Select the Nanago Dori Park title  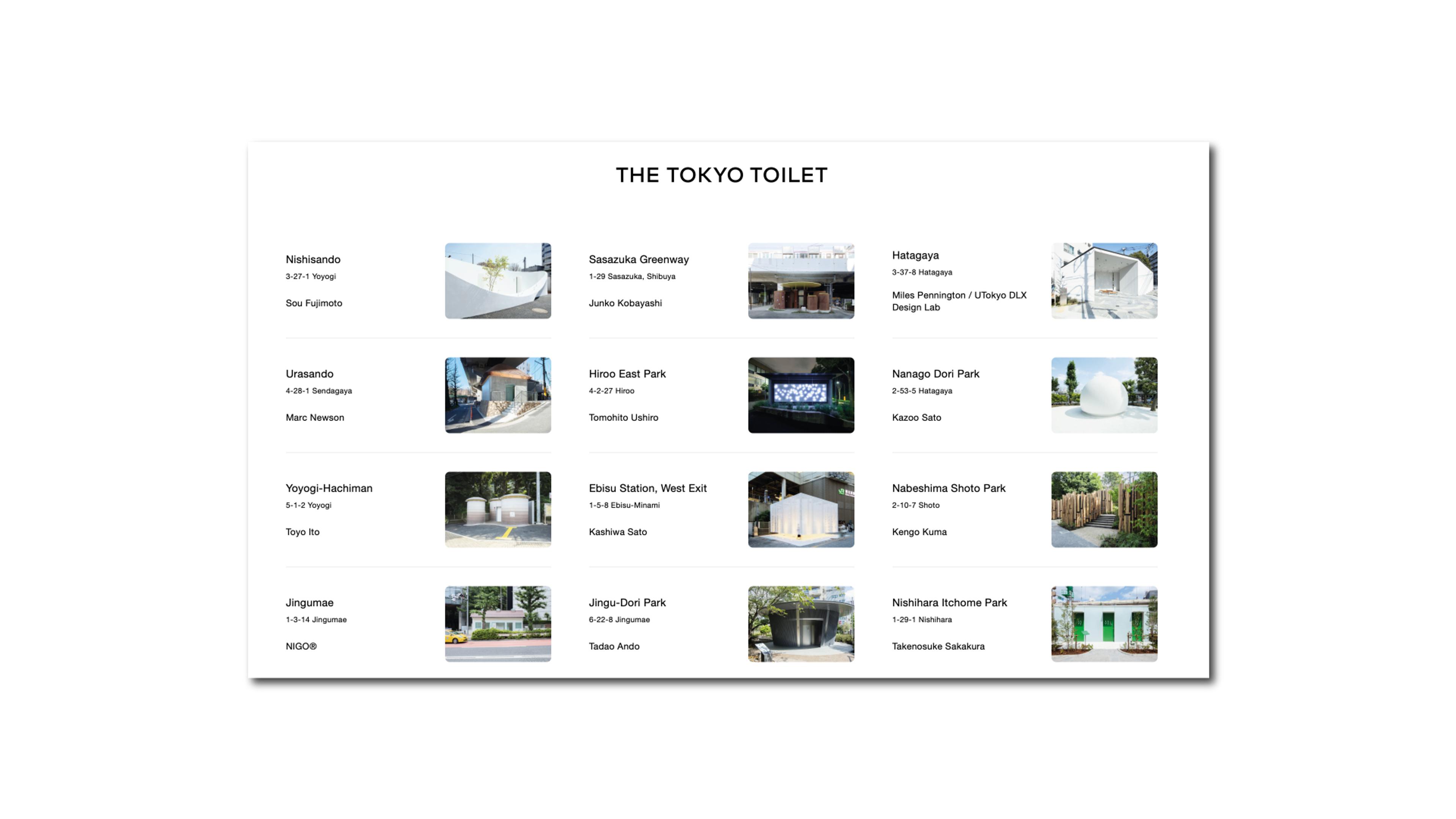click(x=935, y=374)
